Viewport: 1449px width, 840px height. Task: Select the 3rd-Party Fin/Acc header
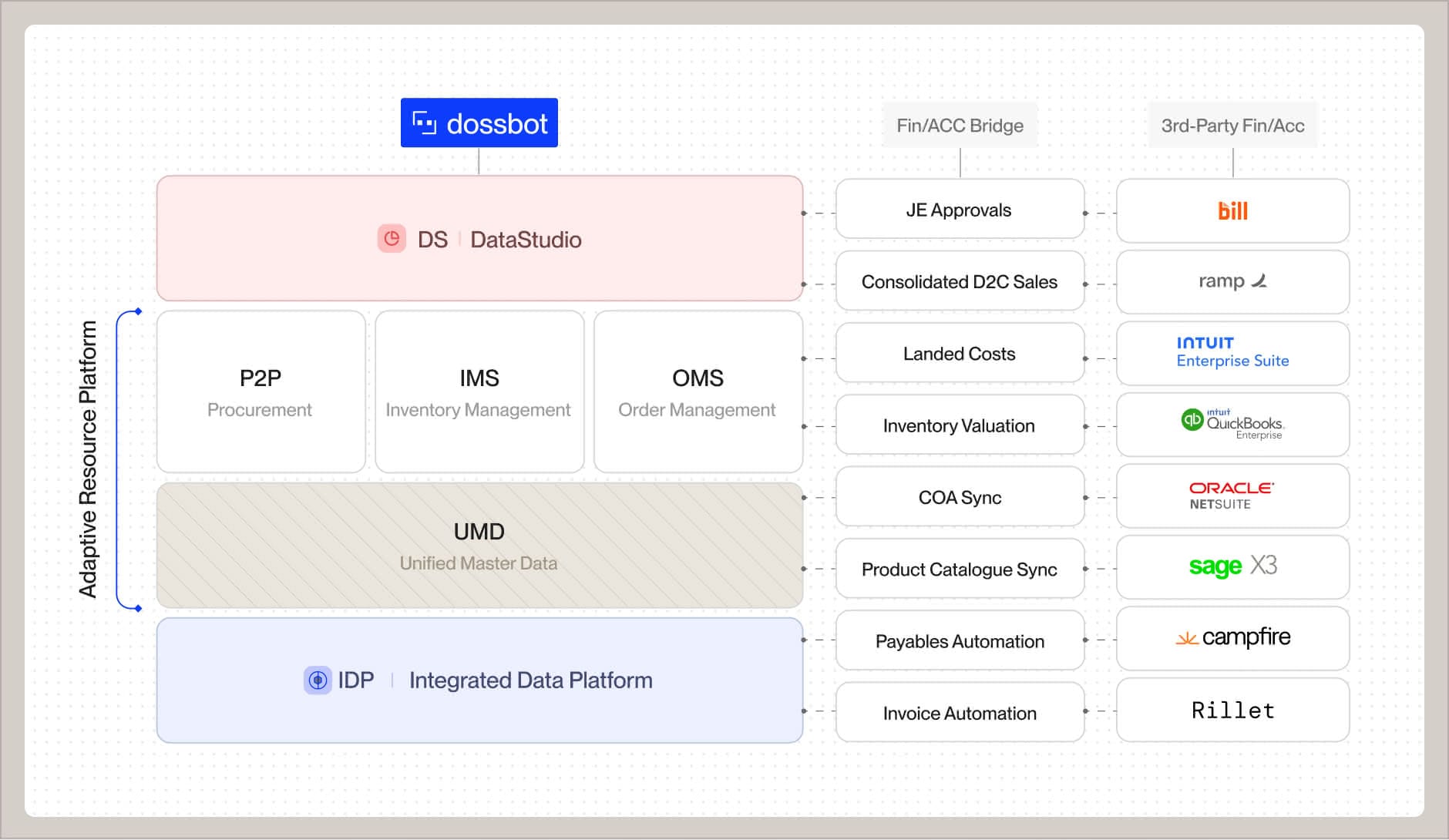[1232, 126]
